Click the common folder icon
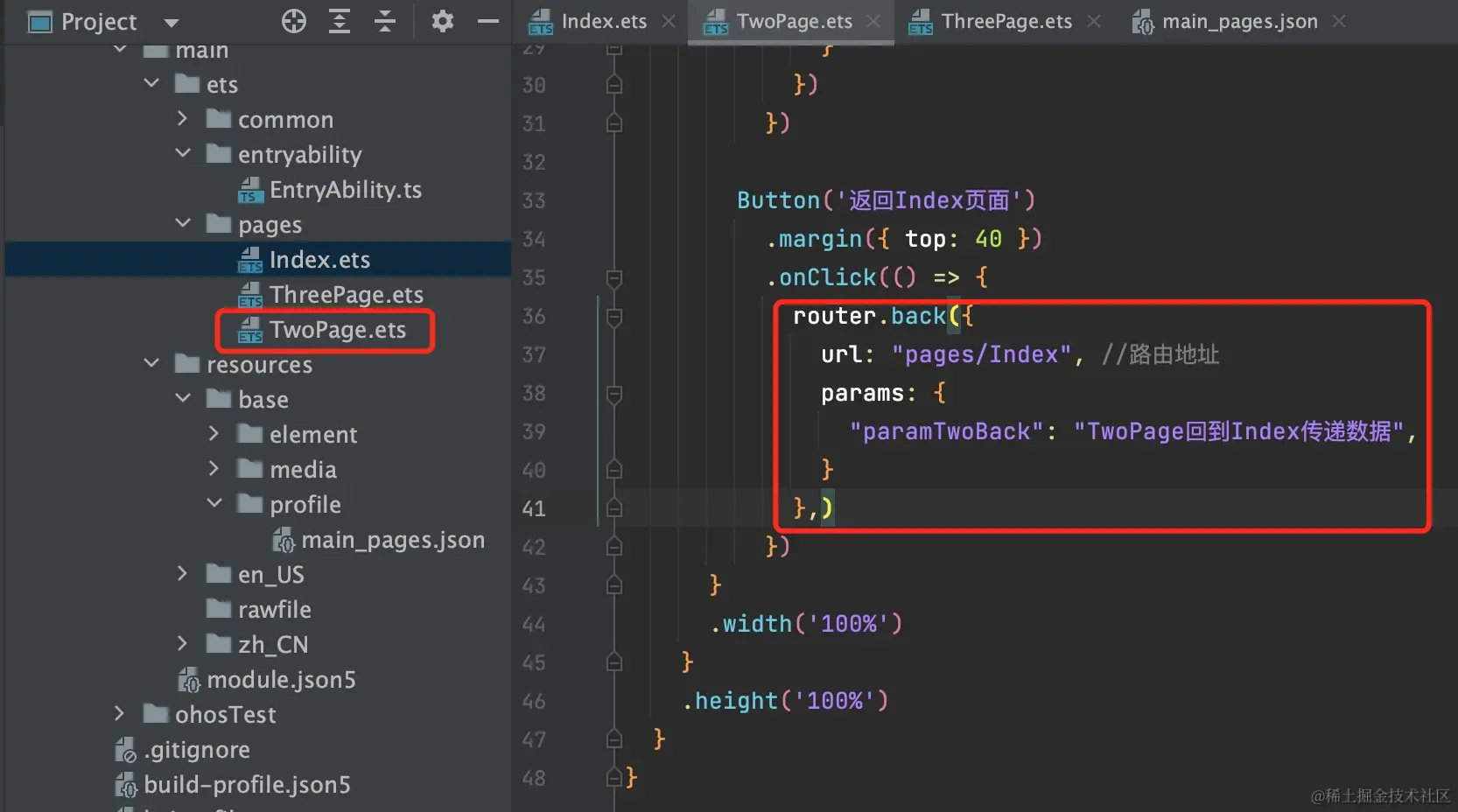1458x812 pixels. [x=219, y=118]
